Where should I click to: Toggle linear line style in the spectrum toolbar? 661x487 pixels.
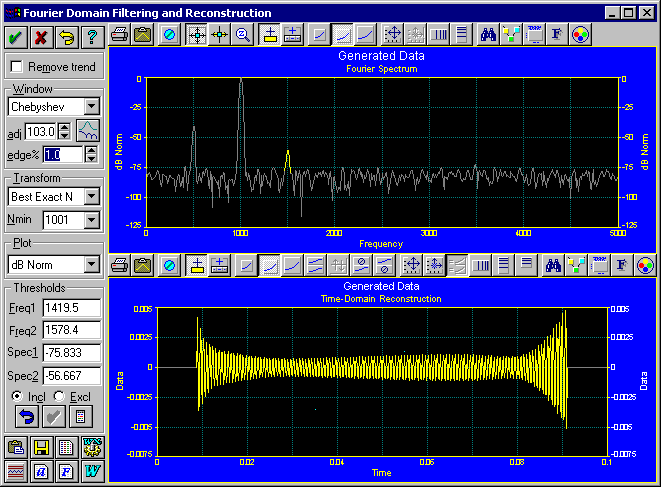[x=320, y=35]
